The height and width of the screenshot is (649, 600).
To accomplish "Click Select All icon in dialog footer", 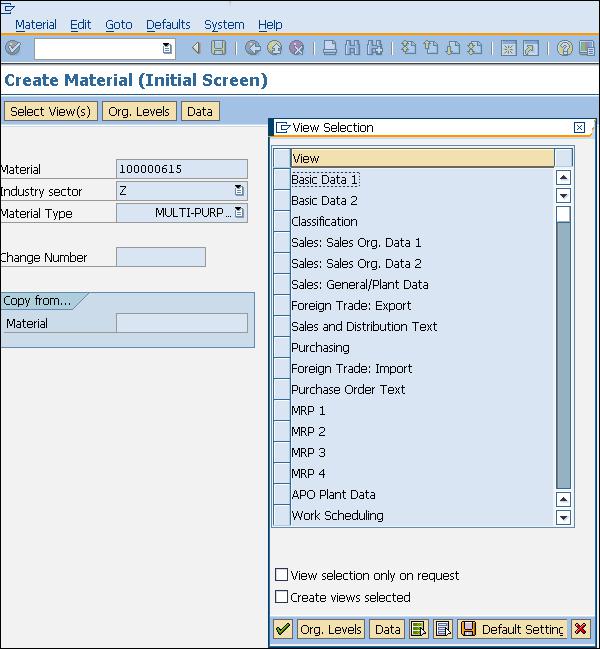I will tap(419, 629).
